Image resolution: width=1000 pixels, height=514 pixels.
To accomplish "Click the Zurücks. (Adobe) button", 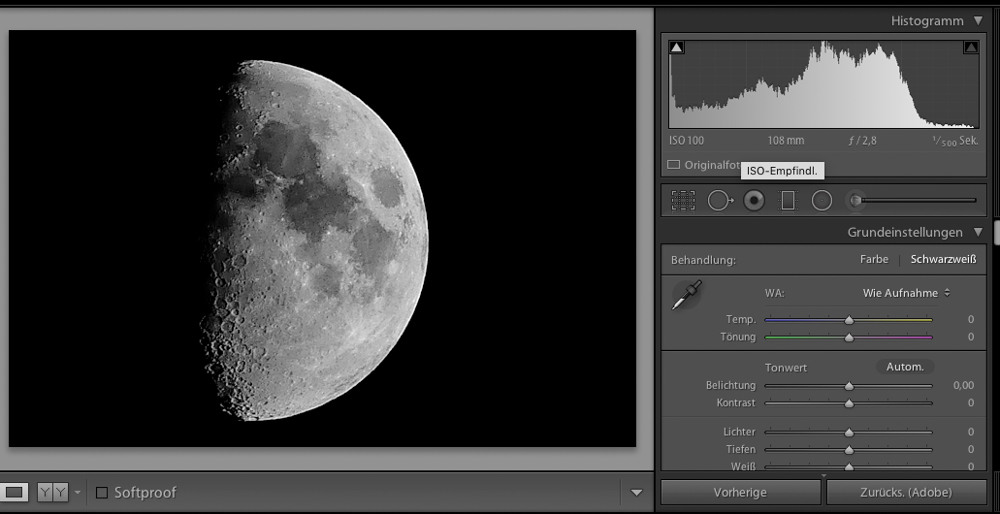I will tap(906, 492).
